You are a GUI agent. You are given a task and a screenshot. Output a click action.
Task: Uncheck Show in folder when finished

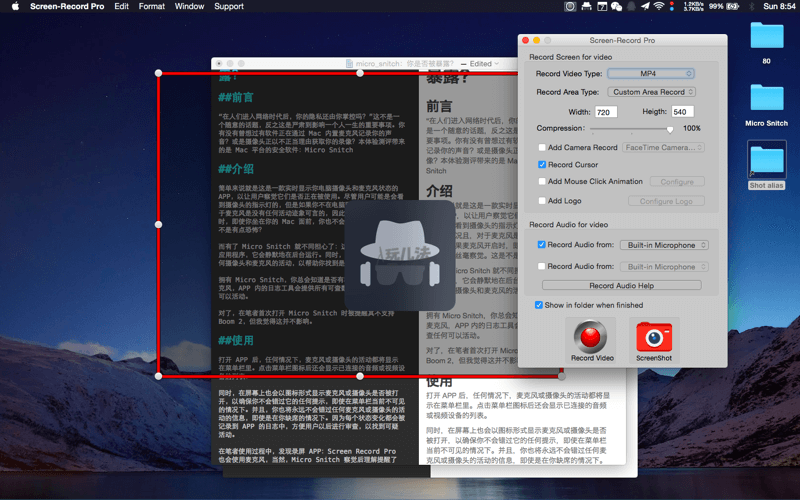coord(538,305)
